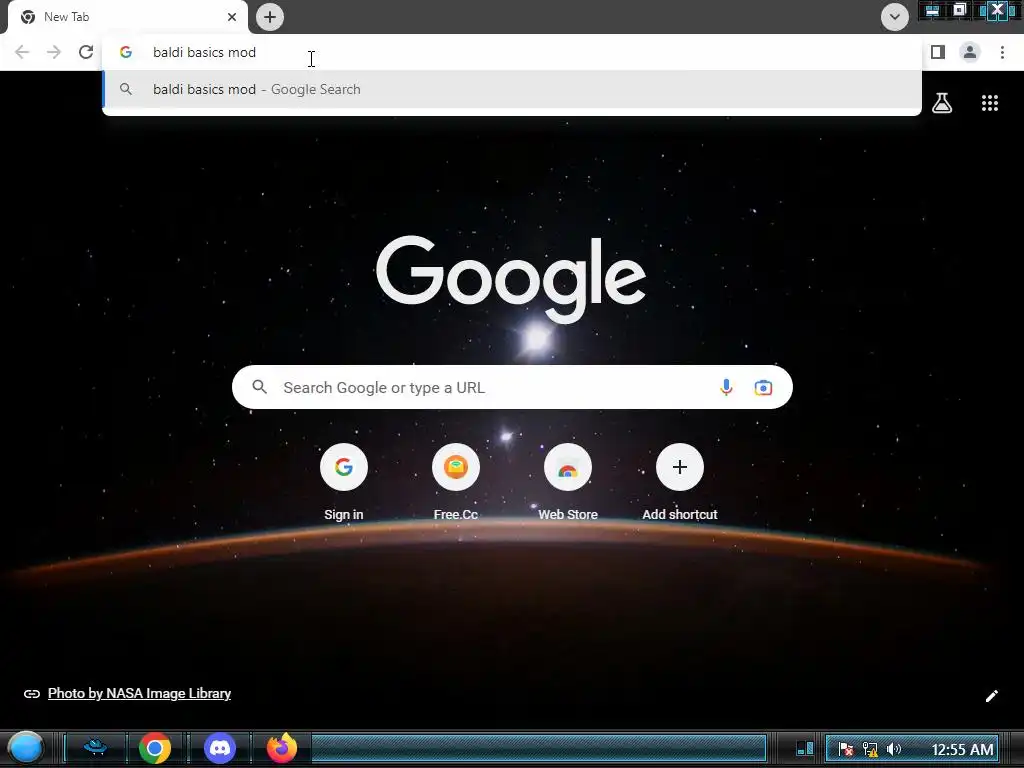The height and width of the screenshot is (768, 1024).
Task: Click the New Tab tab title
Action: (67, 17)
